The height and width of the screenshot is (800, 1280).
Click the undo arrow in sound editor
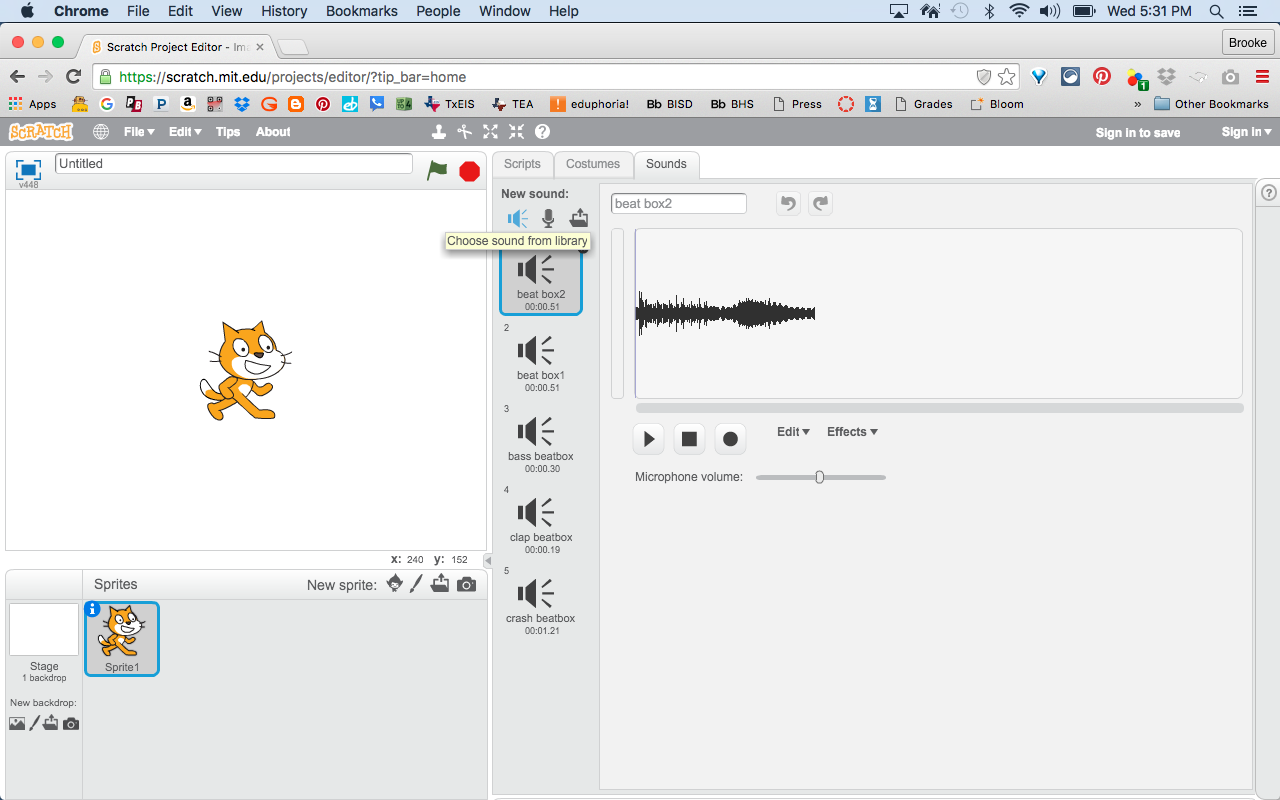tap(789, 203)
